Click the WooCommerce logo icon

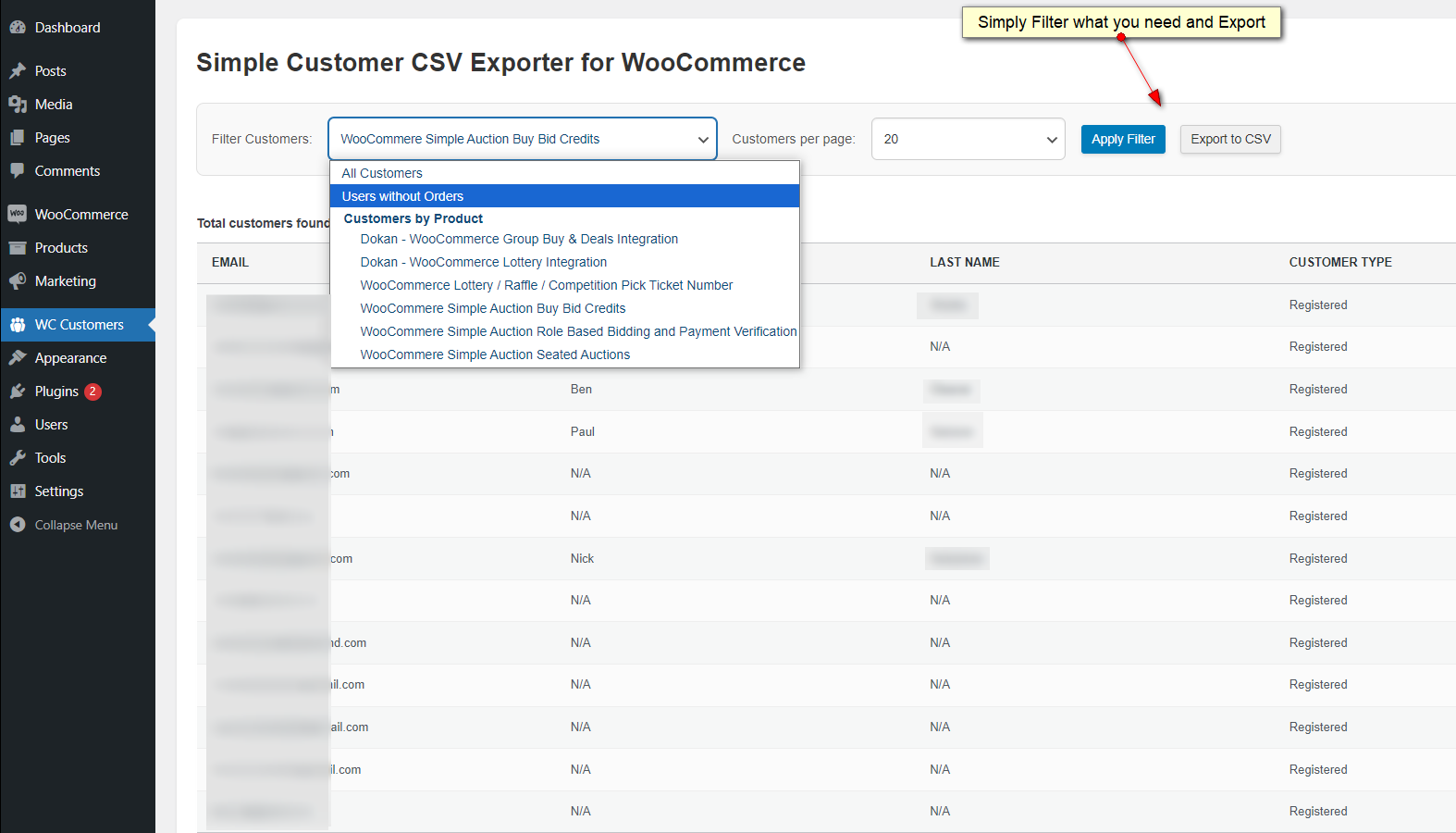18,214
